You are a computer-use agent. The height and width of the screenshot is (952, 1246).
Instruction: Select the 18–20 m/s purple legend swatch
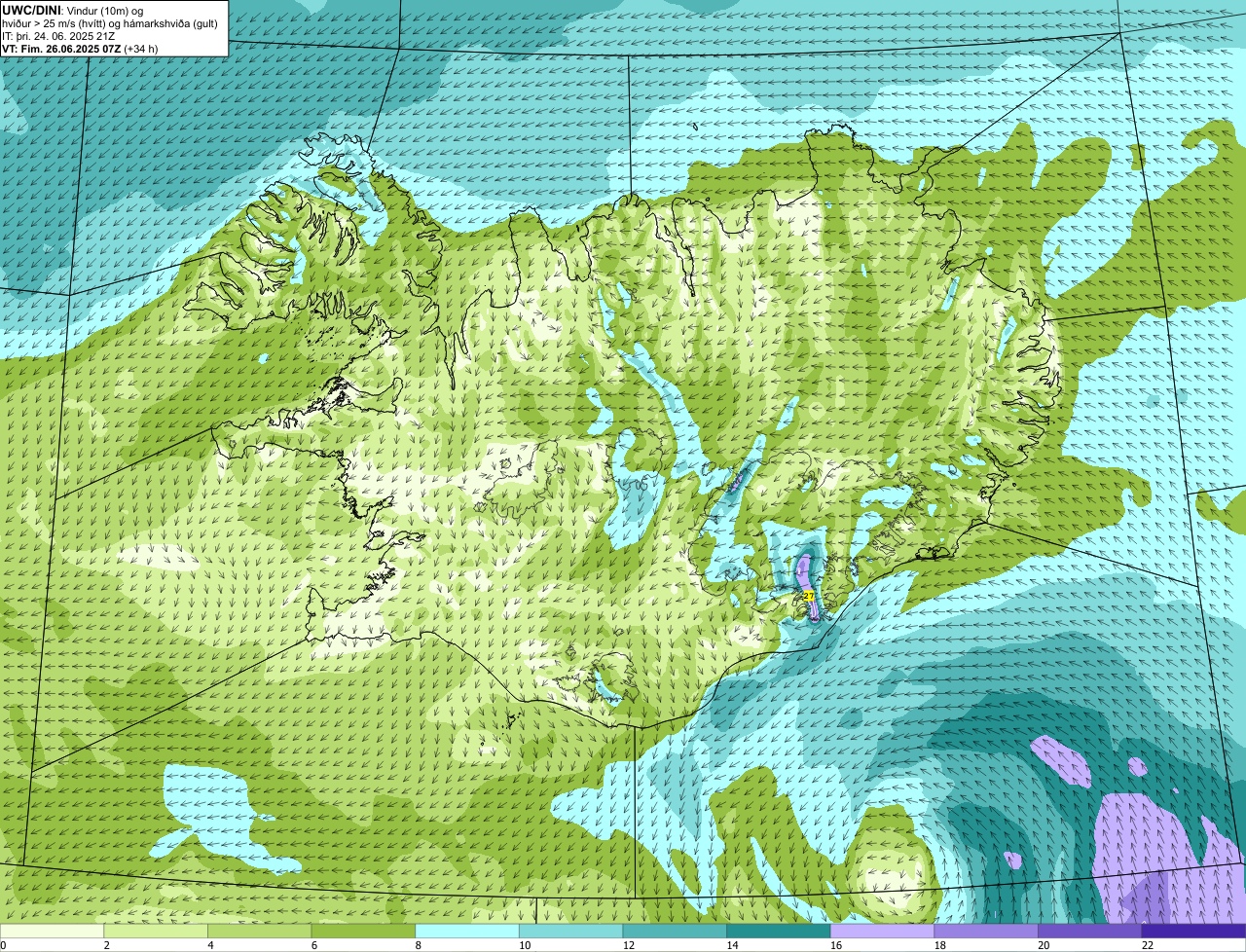[x=985, y=931]
